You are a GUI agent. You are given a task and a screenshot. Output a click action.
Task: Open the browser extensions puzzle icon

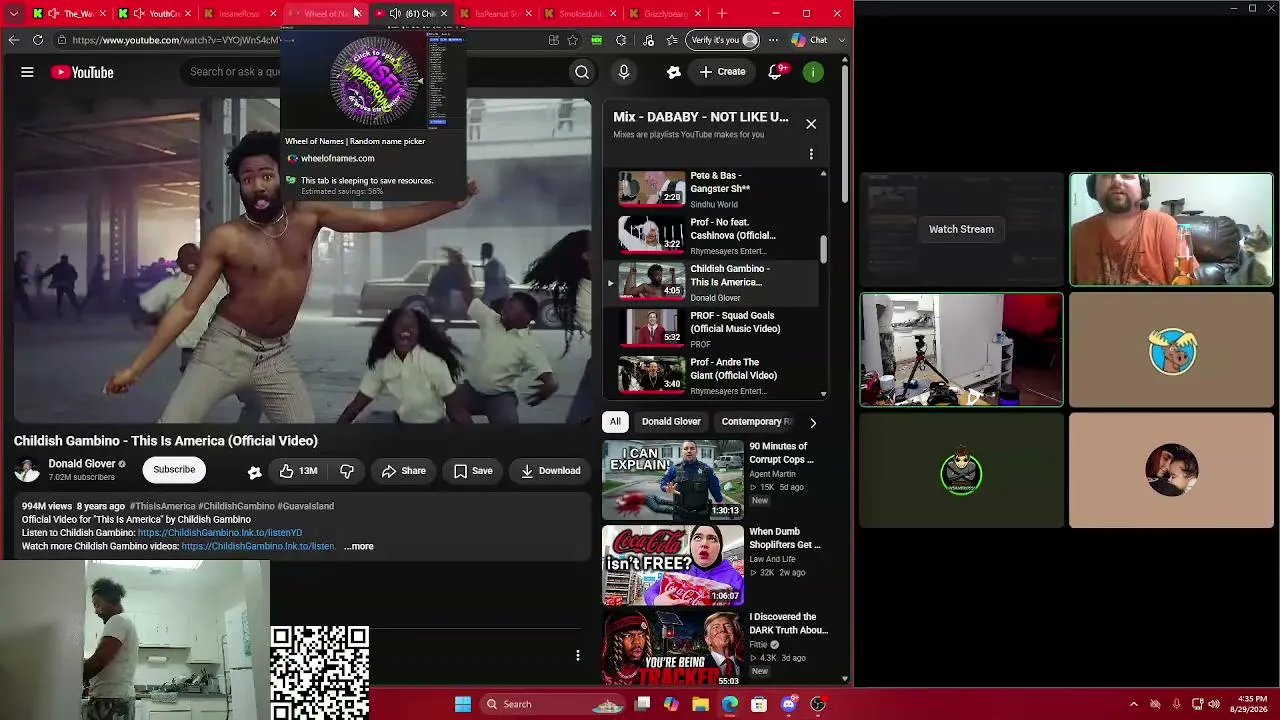pyautogui.click(x=621, y=40)
